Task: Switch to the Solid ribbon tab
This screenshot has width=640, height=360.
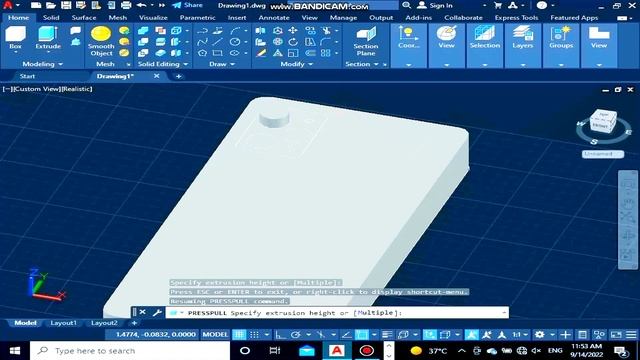Action: [51, 18]
